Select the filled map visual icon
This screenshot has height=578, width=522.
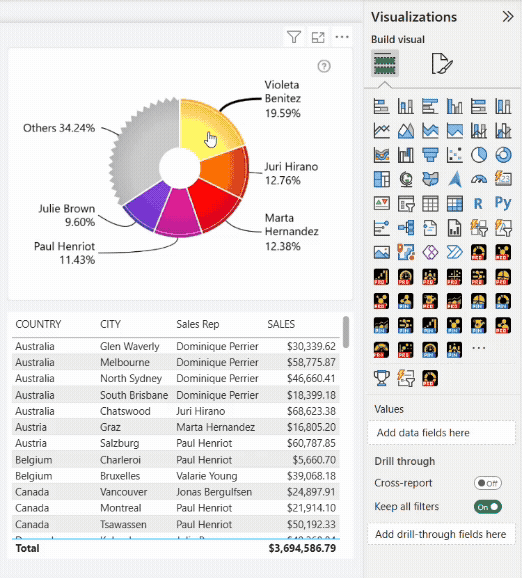click(x=430, y=180)
